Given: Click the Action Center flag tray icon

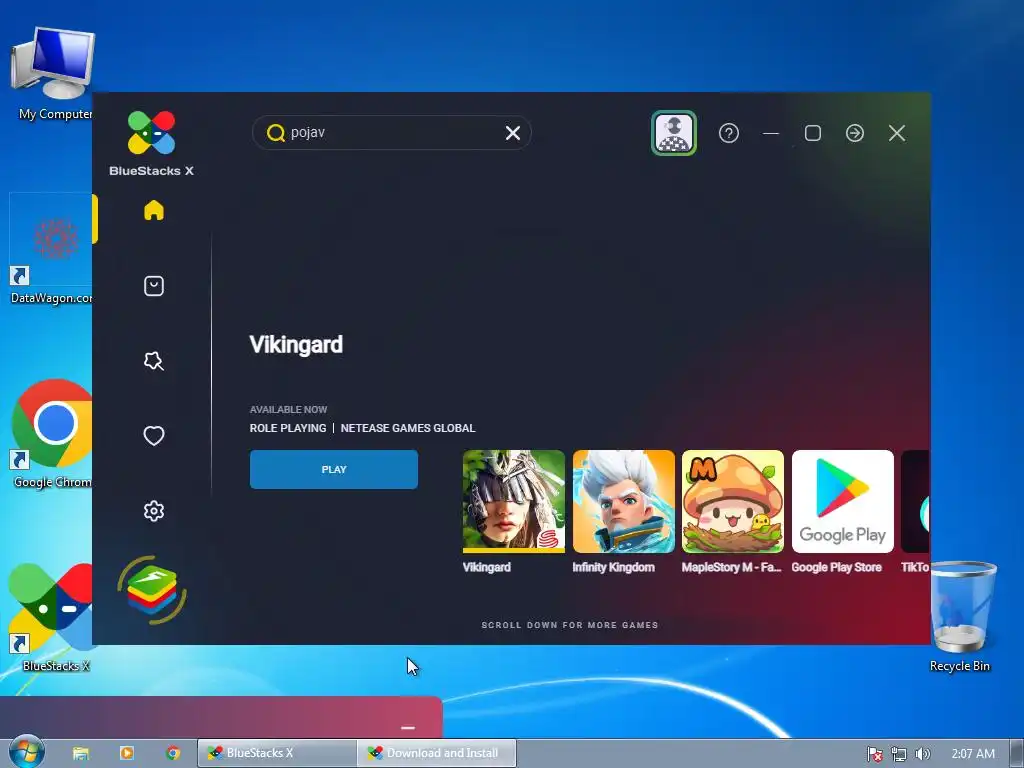Looking at the screenshot, I should pos(874,754).
